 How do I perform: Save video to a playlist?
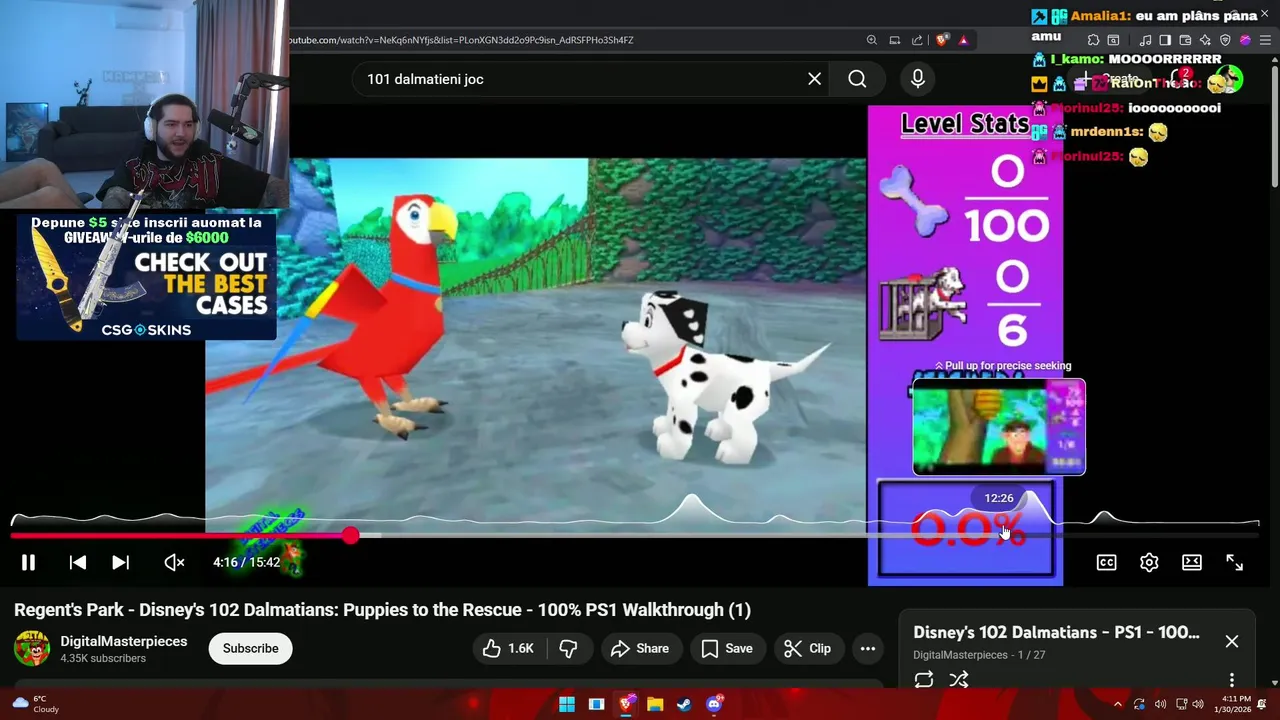pyautogui.click(x=727, y=648)
